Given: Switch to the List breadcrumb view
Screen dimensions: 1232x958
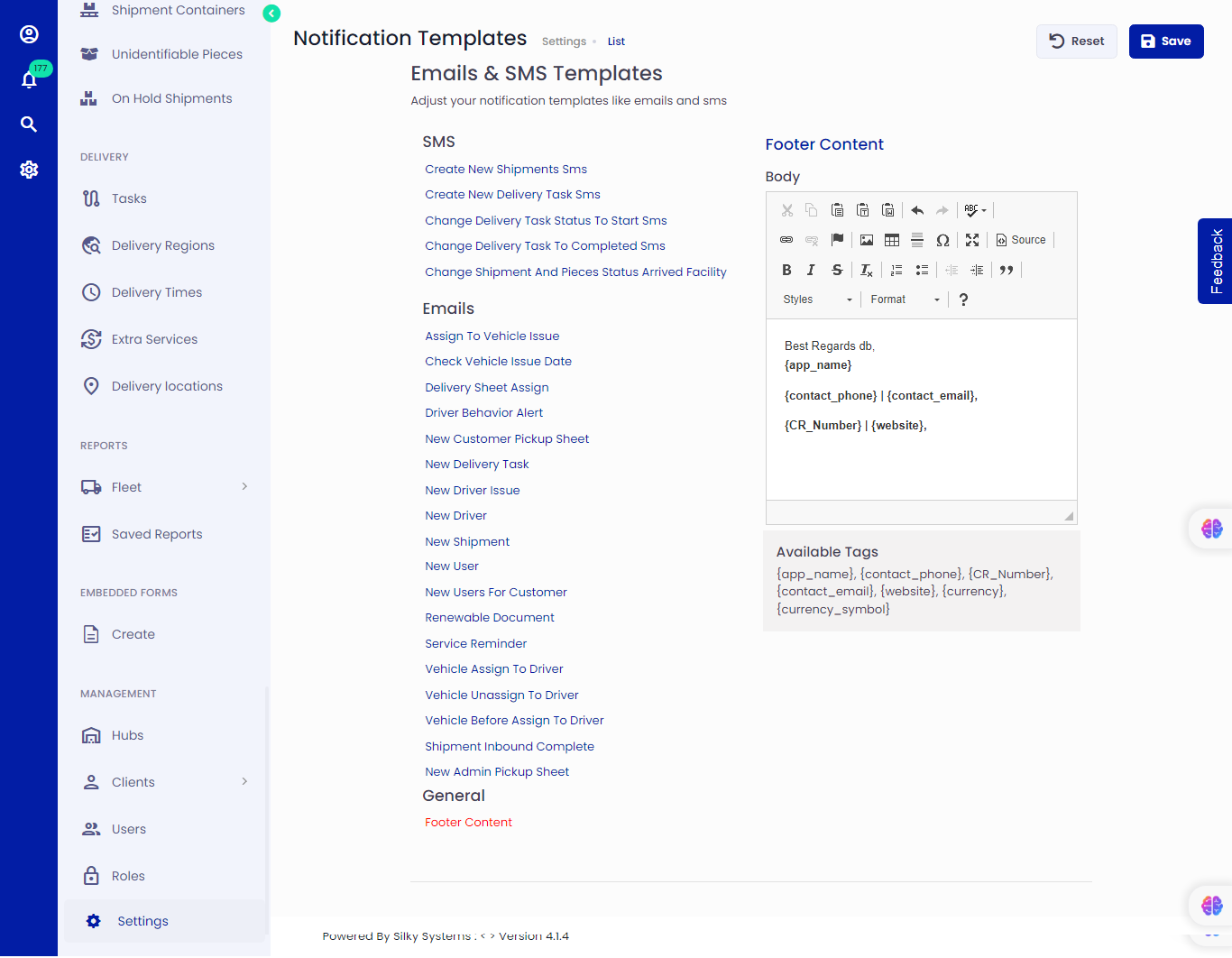Looking at the screenshot, I should pyautogui.click(x=616, y=41).
